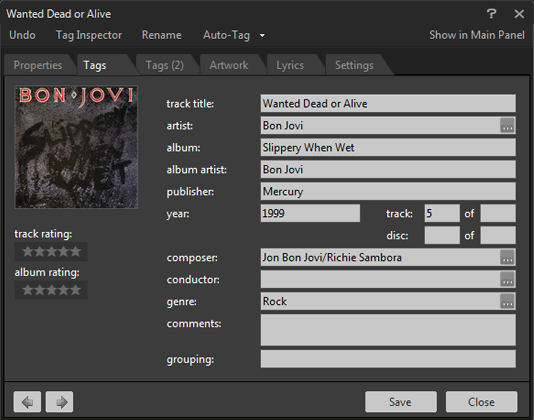The image size is (534, 420).
Task: Switch to the Settings tab
Action: [x=354, y=65]
